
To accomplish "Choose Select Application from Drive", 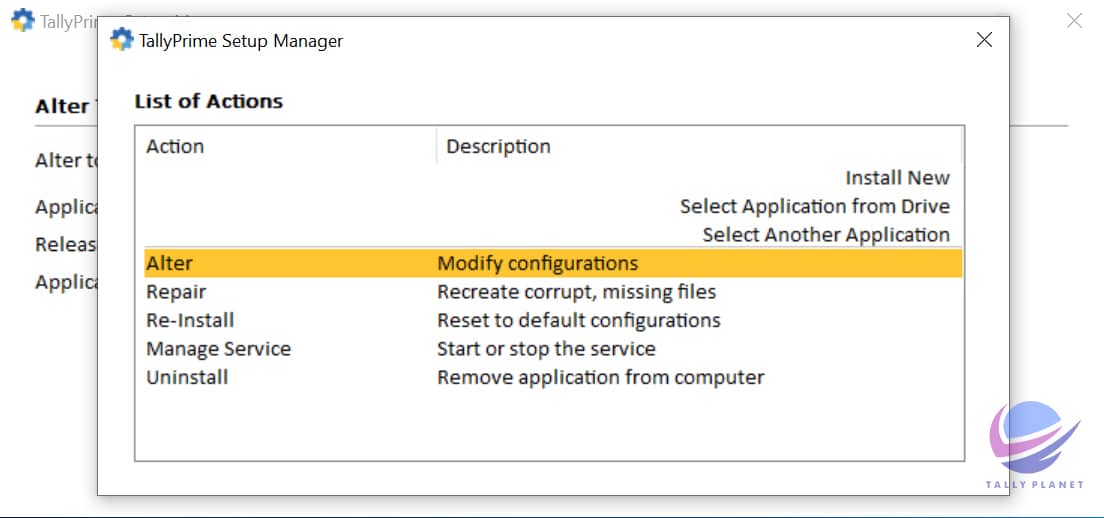I will [814, 206].
